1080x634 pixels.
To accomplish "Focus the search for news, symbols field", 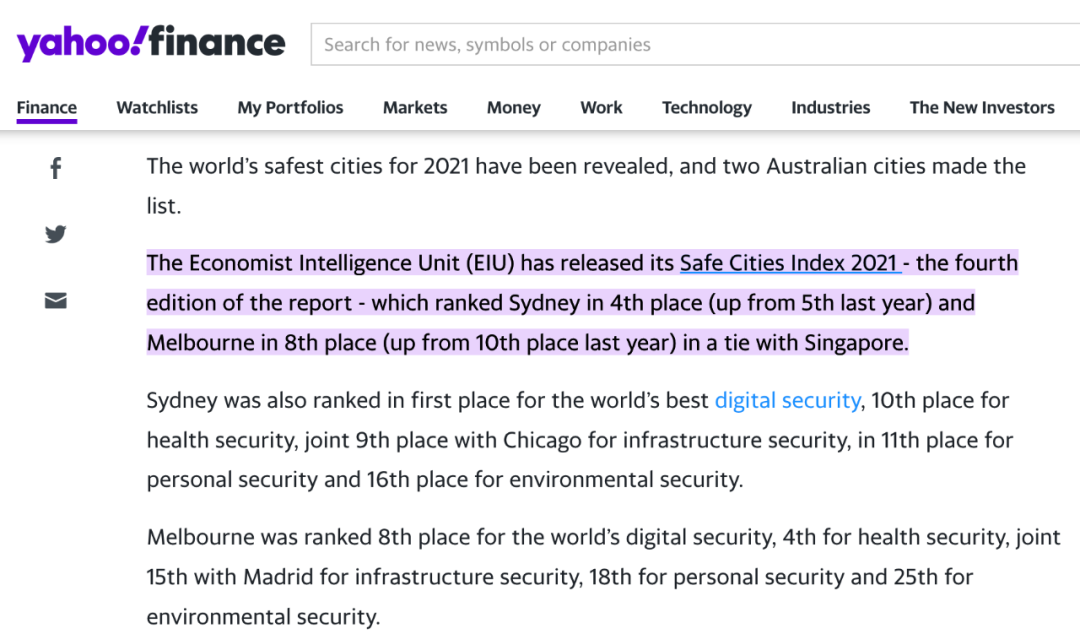I will tap(695, 45).
